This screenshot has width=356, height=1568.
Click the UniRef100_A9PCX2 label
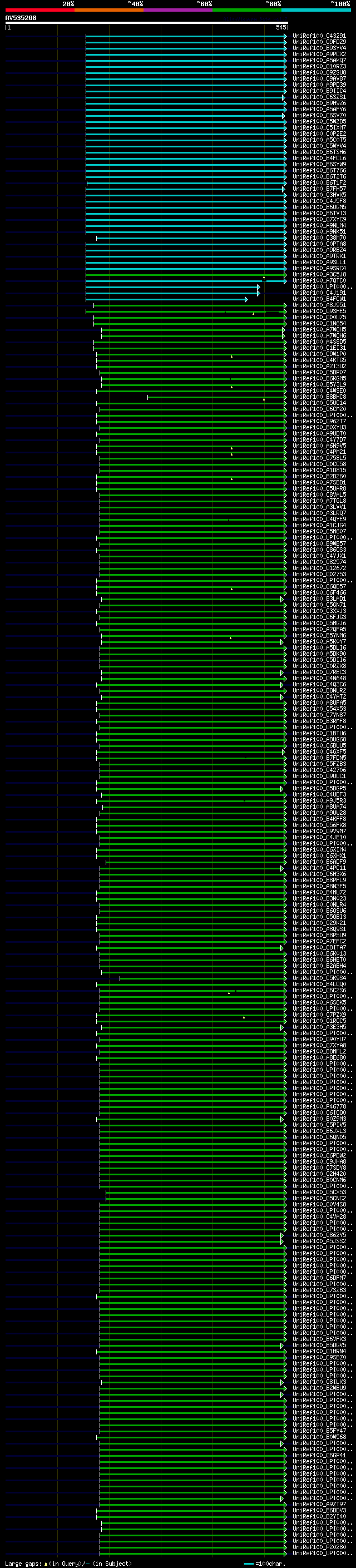point(319,54)
